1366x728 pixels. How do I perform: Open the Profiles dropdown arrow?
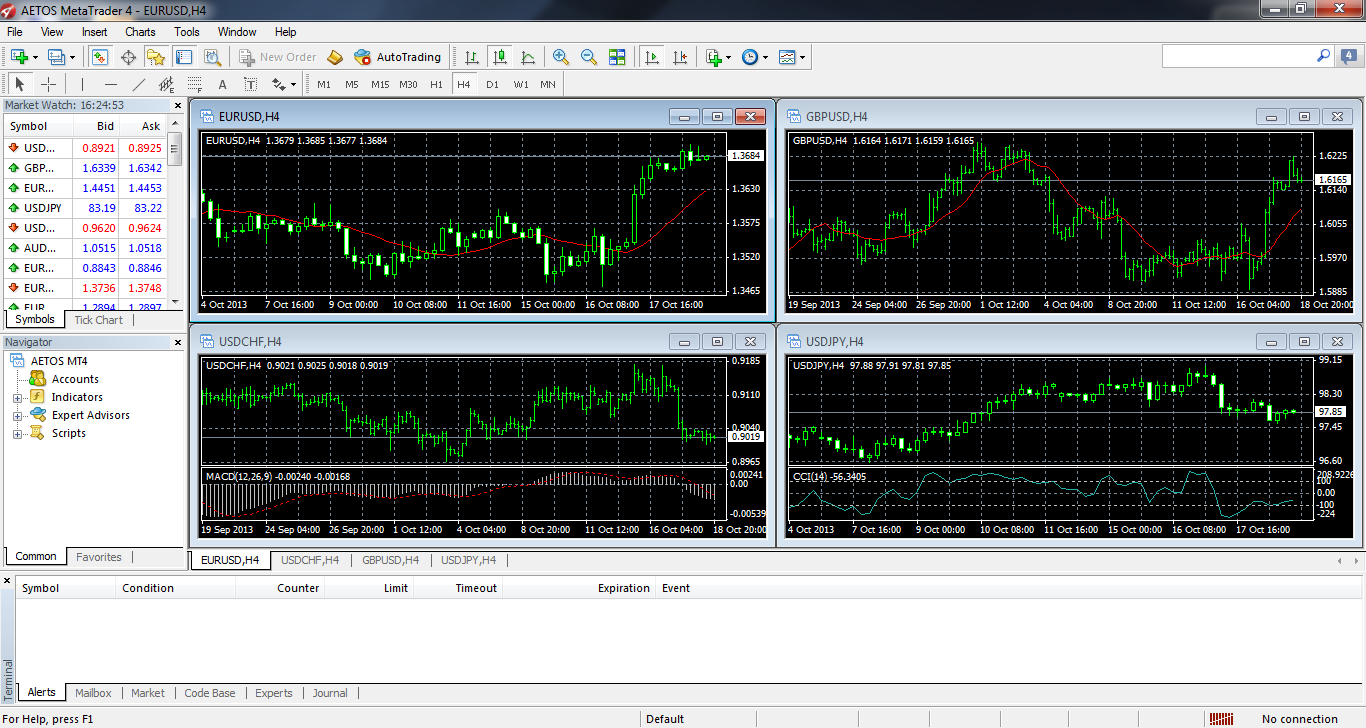coord(72,57)
